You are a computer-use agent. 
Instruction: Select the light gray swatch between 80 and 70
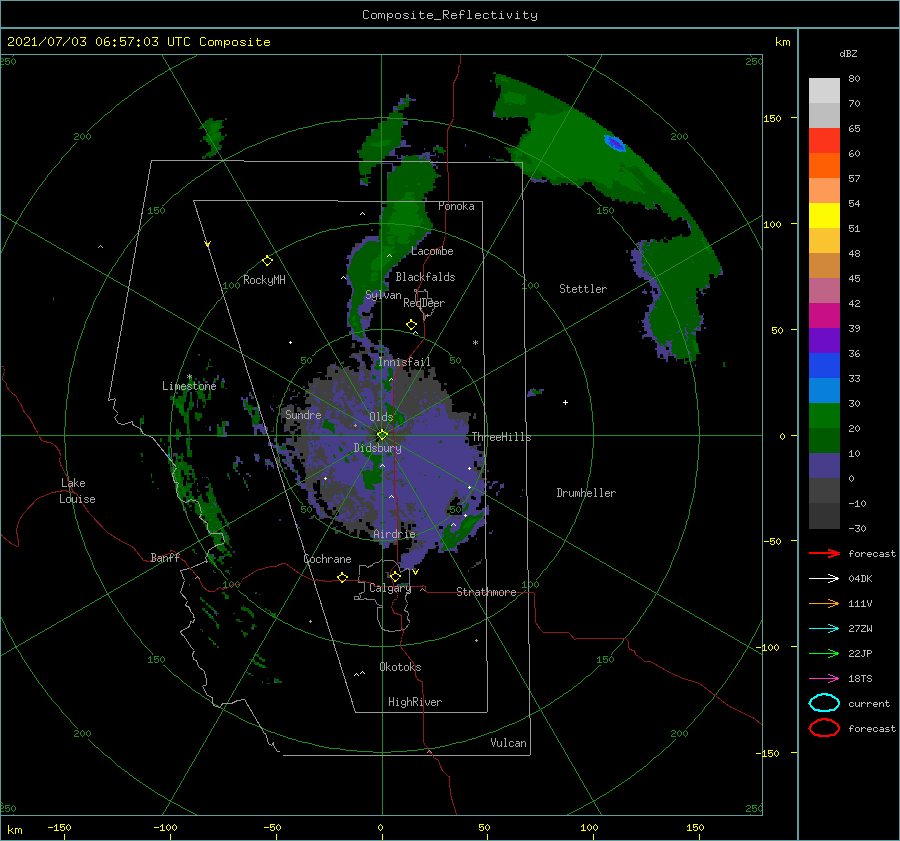[824, 91]
